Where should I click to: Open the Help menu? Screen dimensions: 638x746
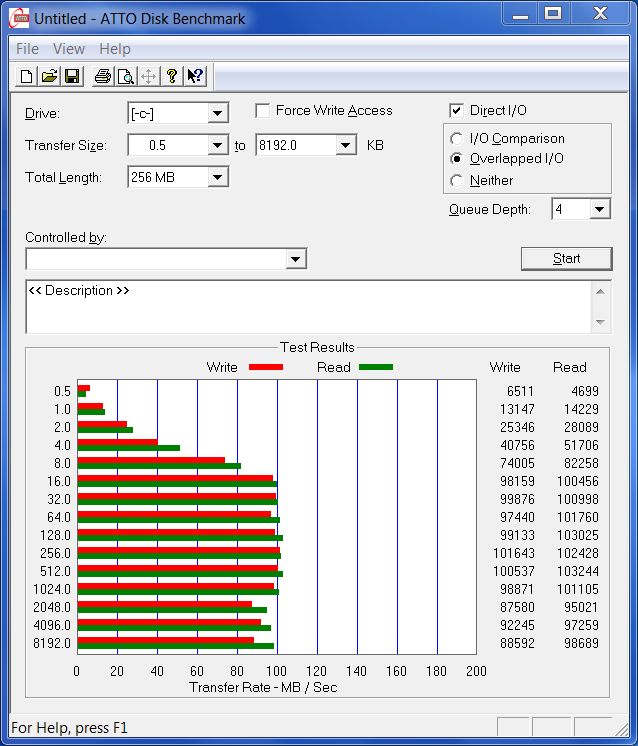pos(115,49)
